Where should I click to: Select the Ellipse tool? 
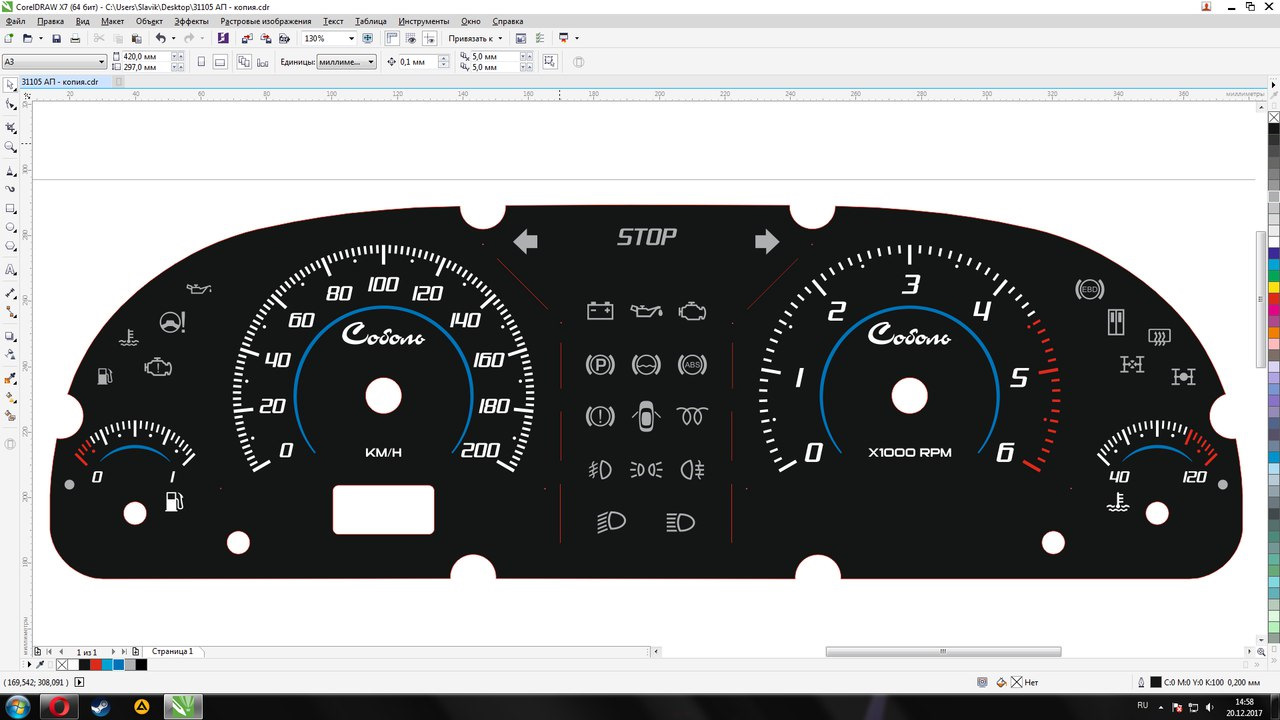pyautogui.click(x=11, y=228)
